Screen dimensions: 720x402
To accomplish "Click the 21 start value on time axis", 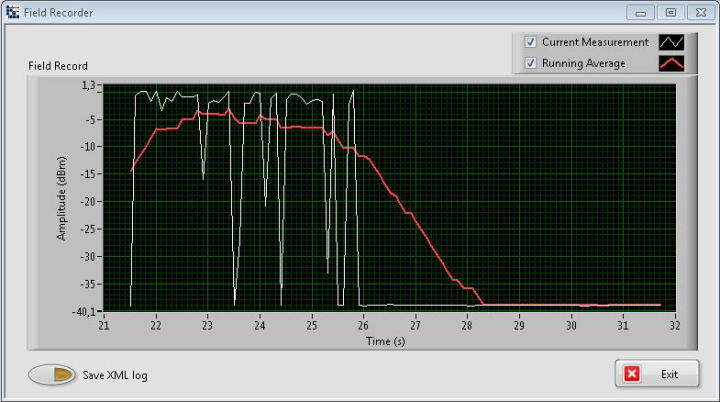I will [104, 324].
